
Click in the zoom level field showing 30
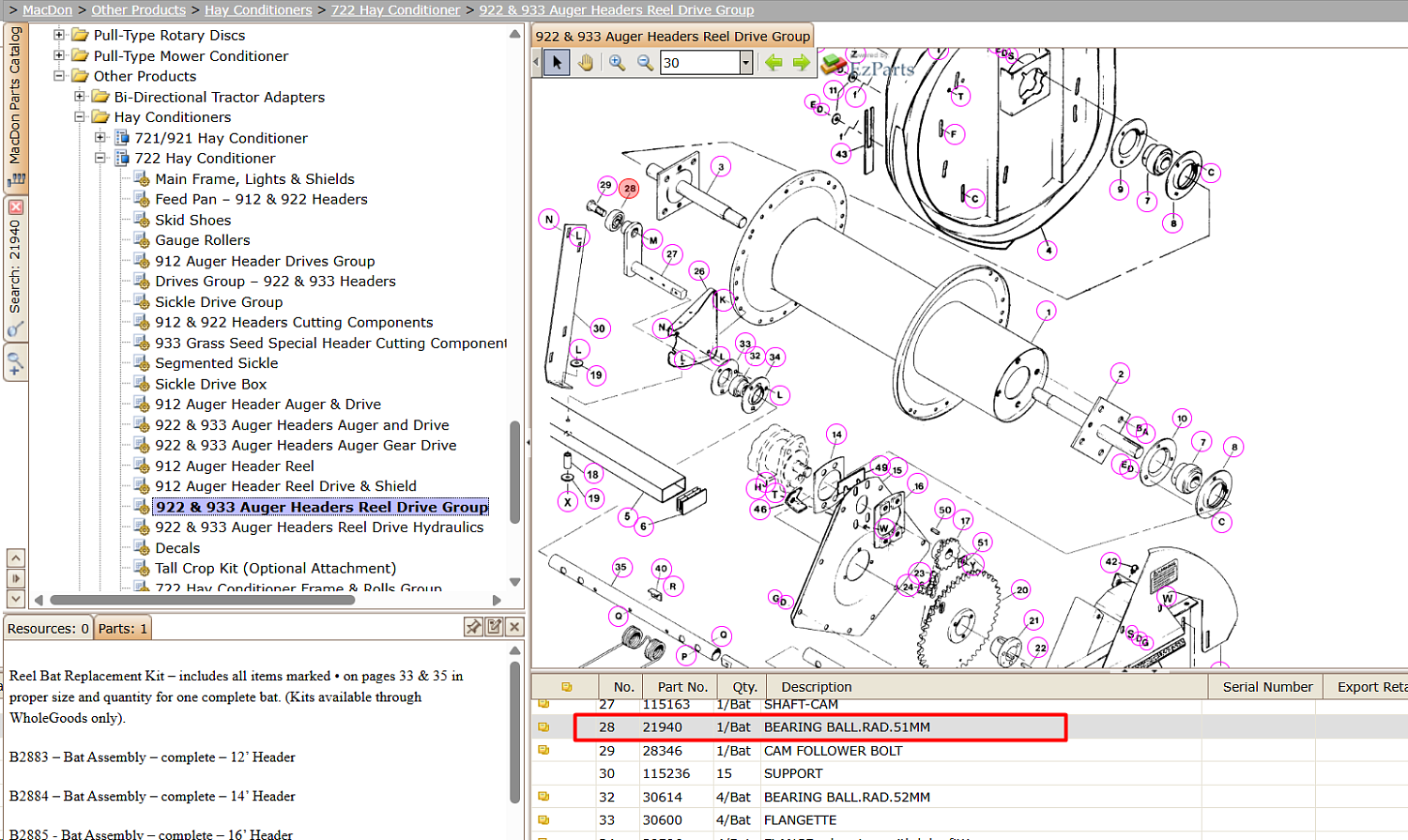pos(700,63)
